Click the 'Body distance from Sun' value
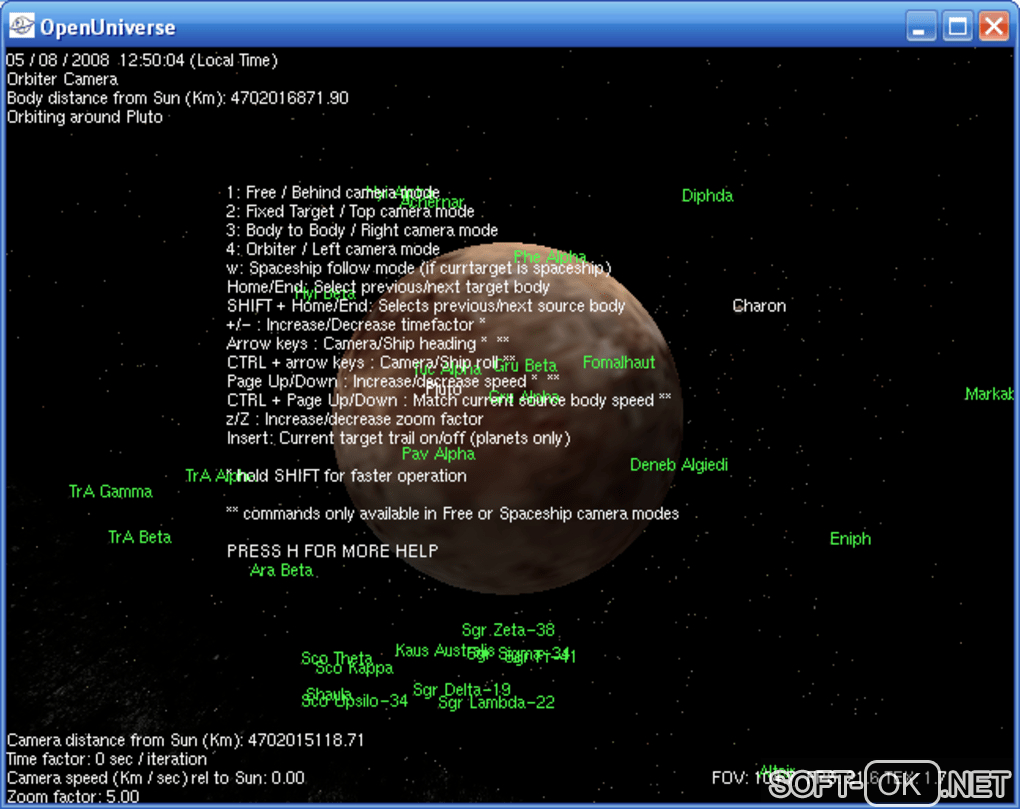Viewport: 1020px width, 809px height. 289,98
